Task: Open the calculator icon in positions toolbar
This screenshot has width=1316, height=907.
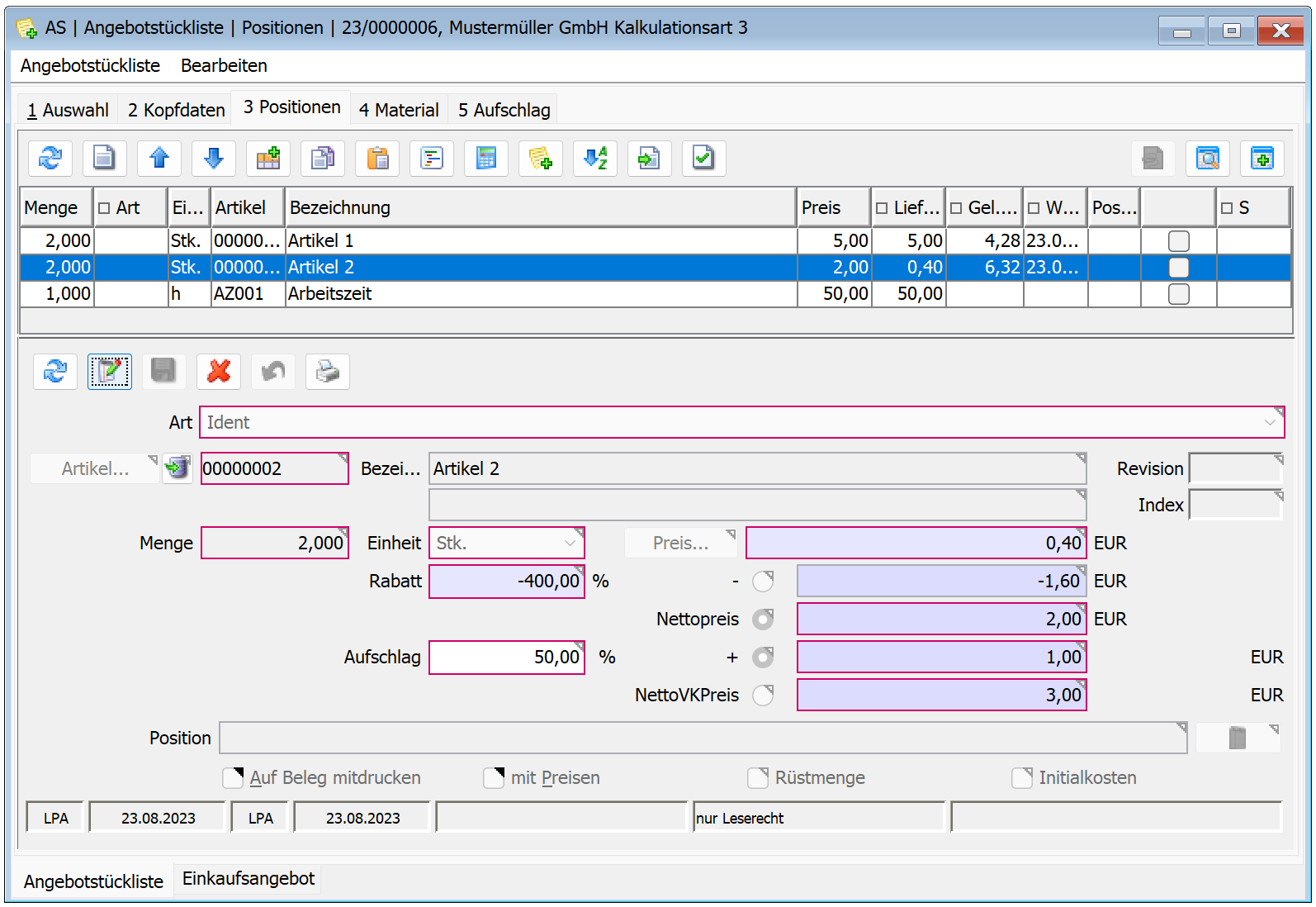Action: (x=486, y=158)
